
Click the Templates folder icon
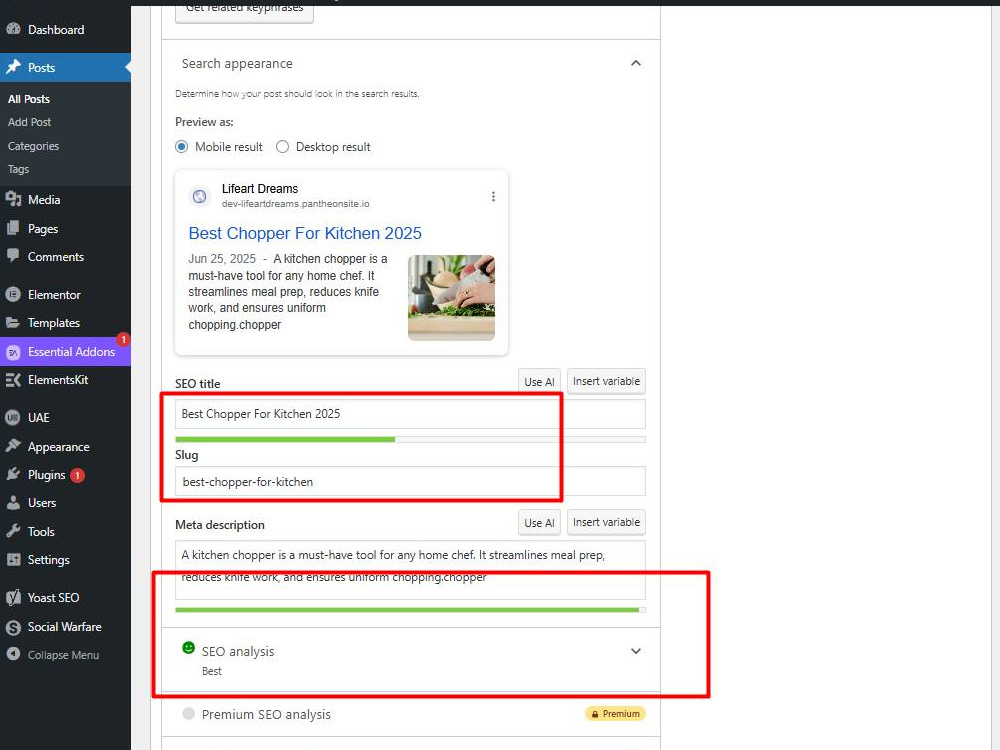13,323
